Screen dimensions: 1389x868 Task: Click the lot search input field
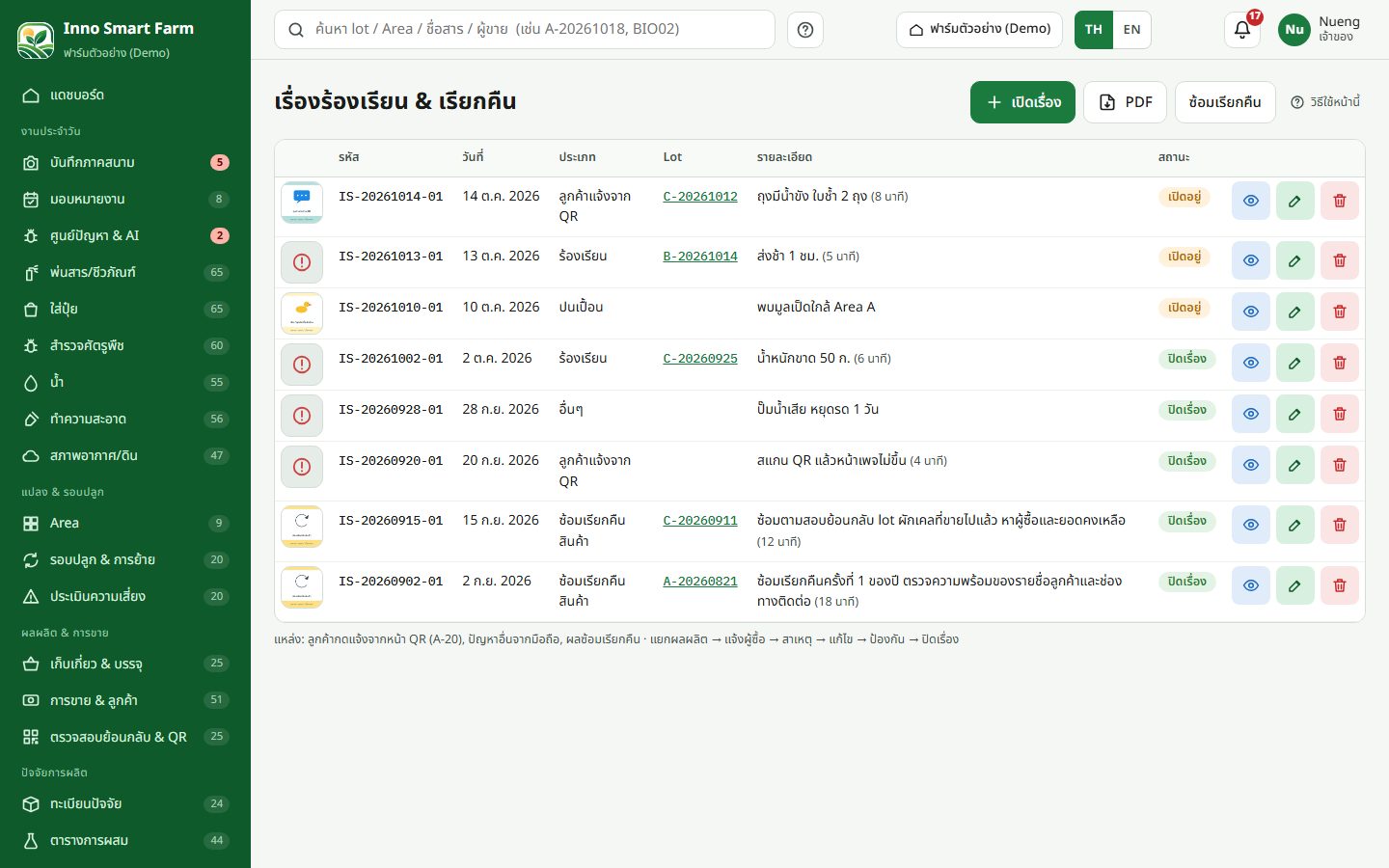coord(525,30)
